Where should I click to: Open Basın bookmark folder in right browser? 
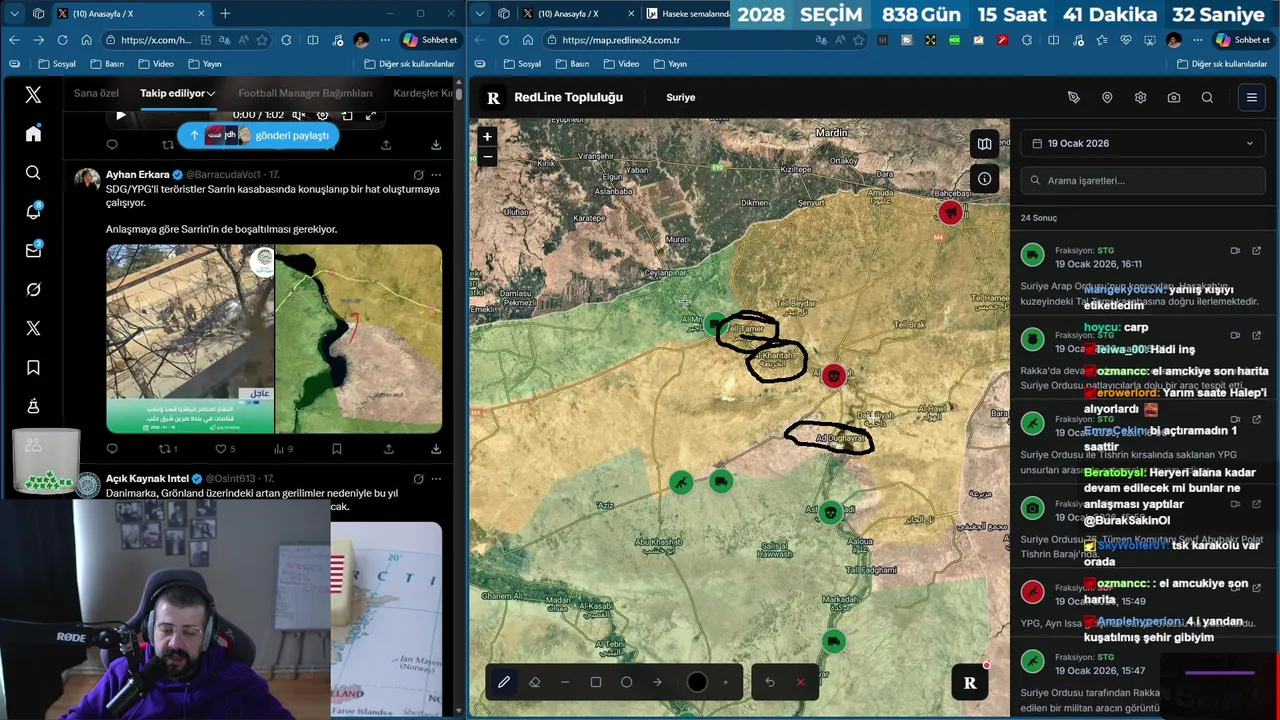[572, 64]
